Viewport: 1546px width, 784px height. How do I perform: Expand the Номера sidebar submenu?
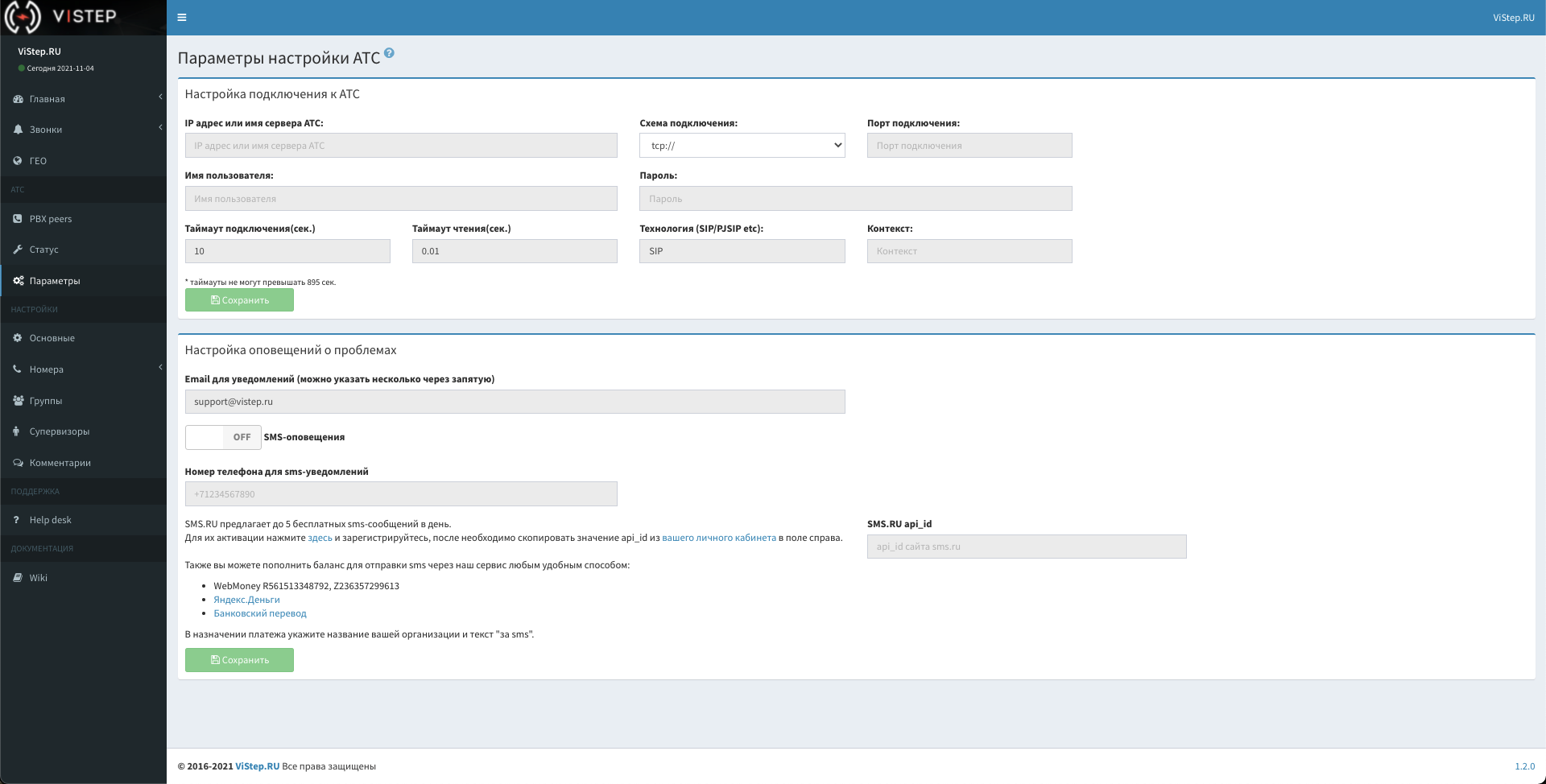(x=160, y=368)
